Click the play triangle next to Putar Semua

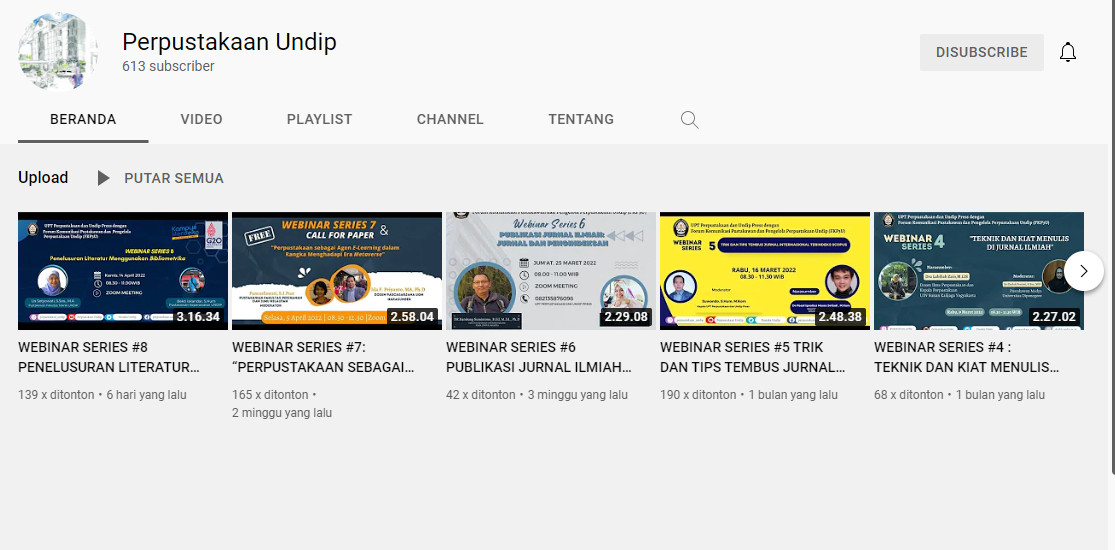[104, 178]
